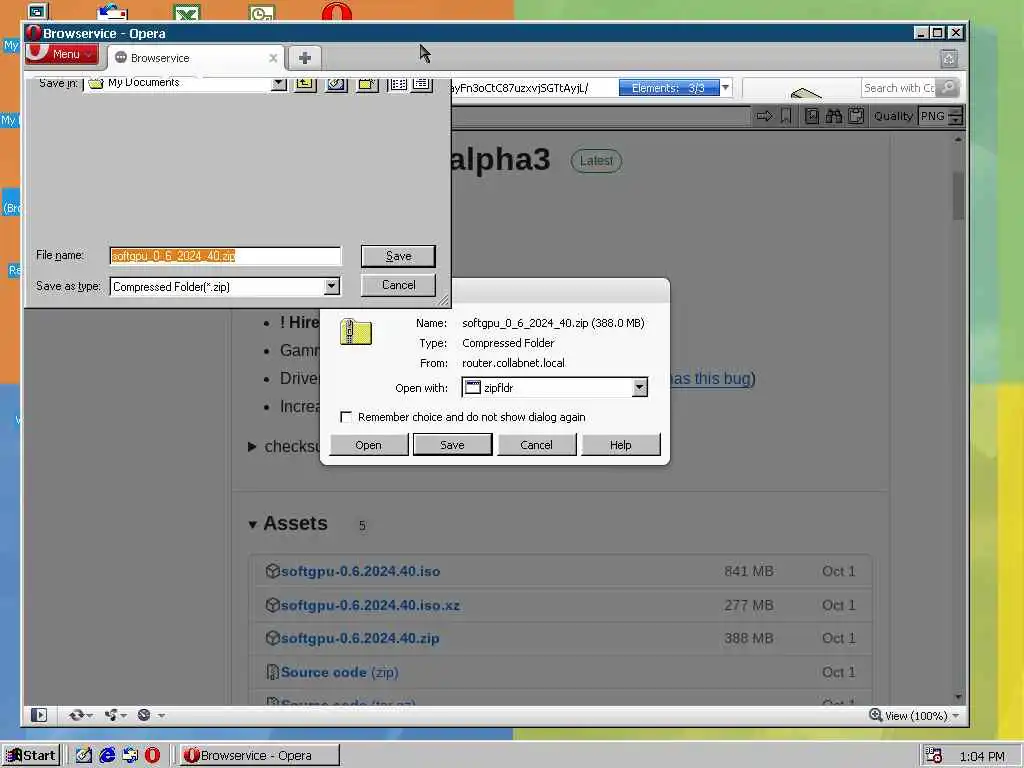The width and height of the screenshot is (1024, 768).
Task: Click the page scrollbar thumb
Action: coord(958,196)
